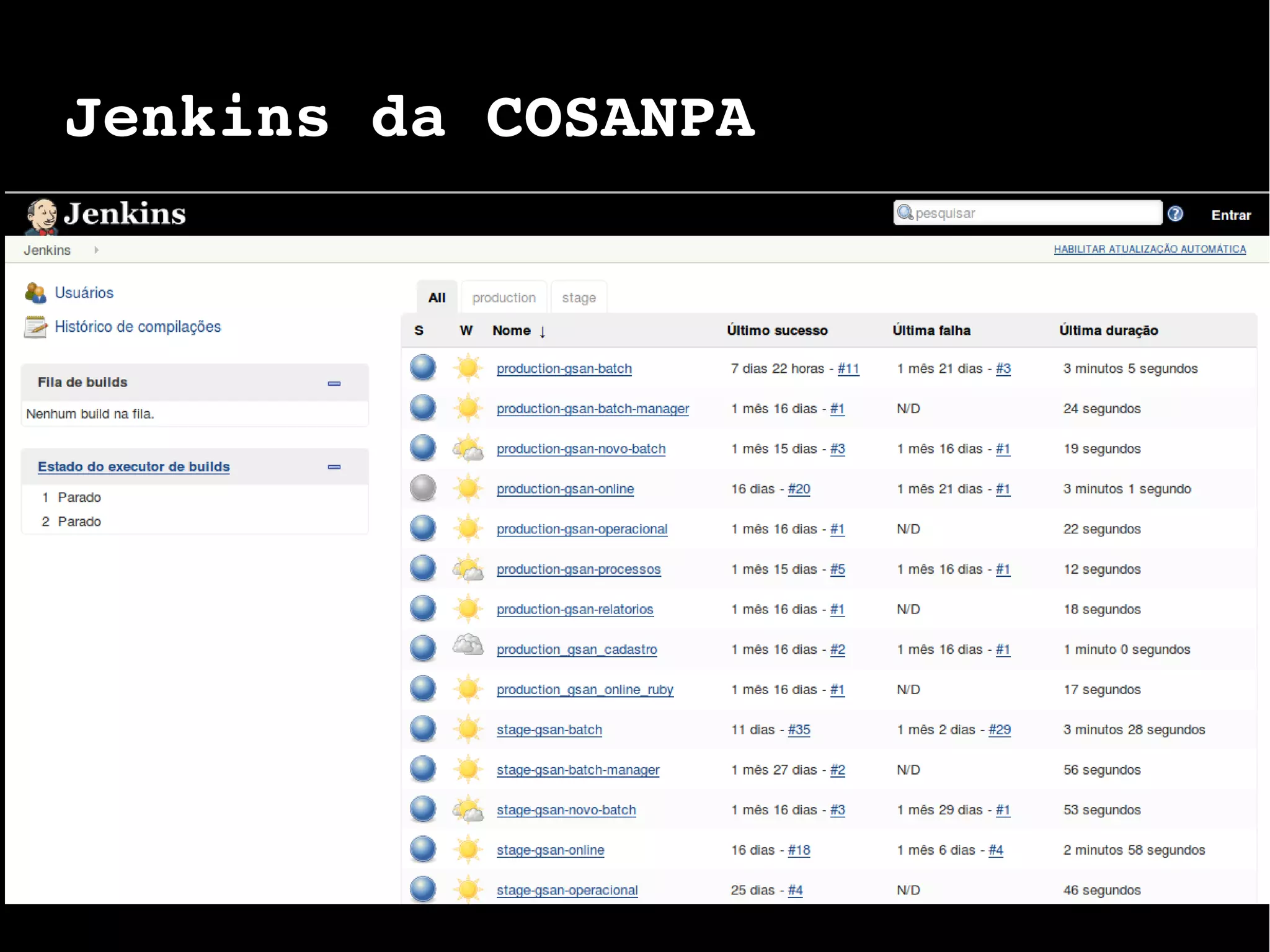Open build #35 of stage-gsan-batch
The height and width of the screenshot is (952, 1270).
click(799, 730)
